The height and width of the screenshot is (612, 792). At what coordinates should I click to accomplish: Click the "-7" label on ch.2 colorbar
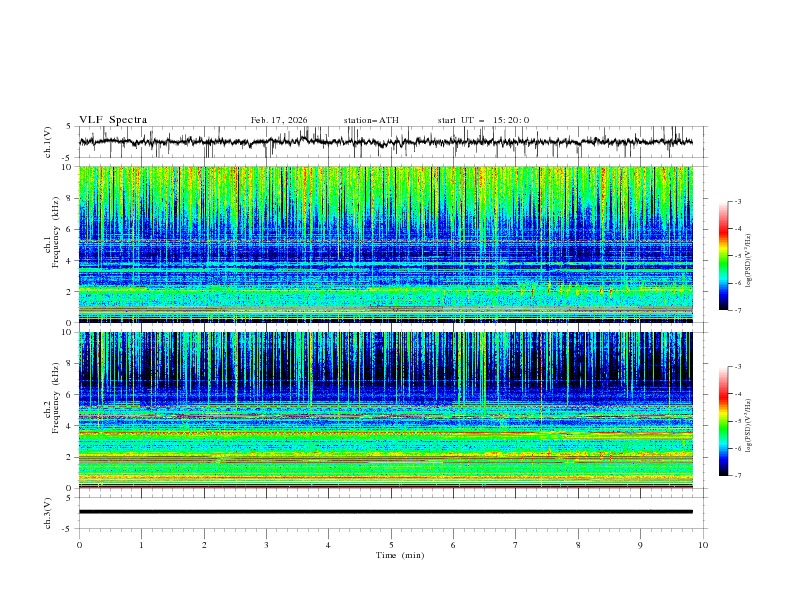pyautogui.click(x=738, y=476)
